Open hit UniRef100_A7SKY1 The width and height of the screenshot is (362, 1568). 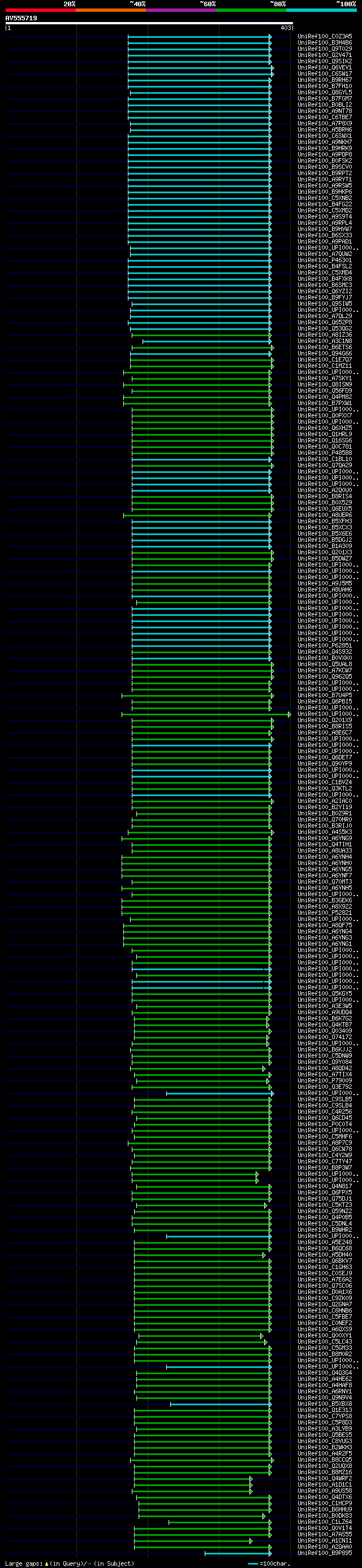tap(325, 378)
